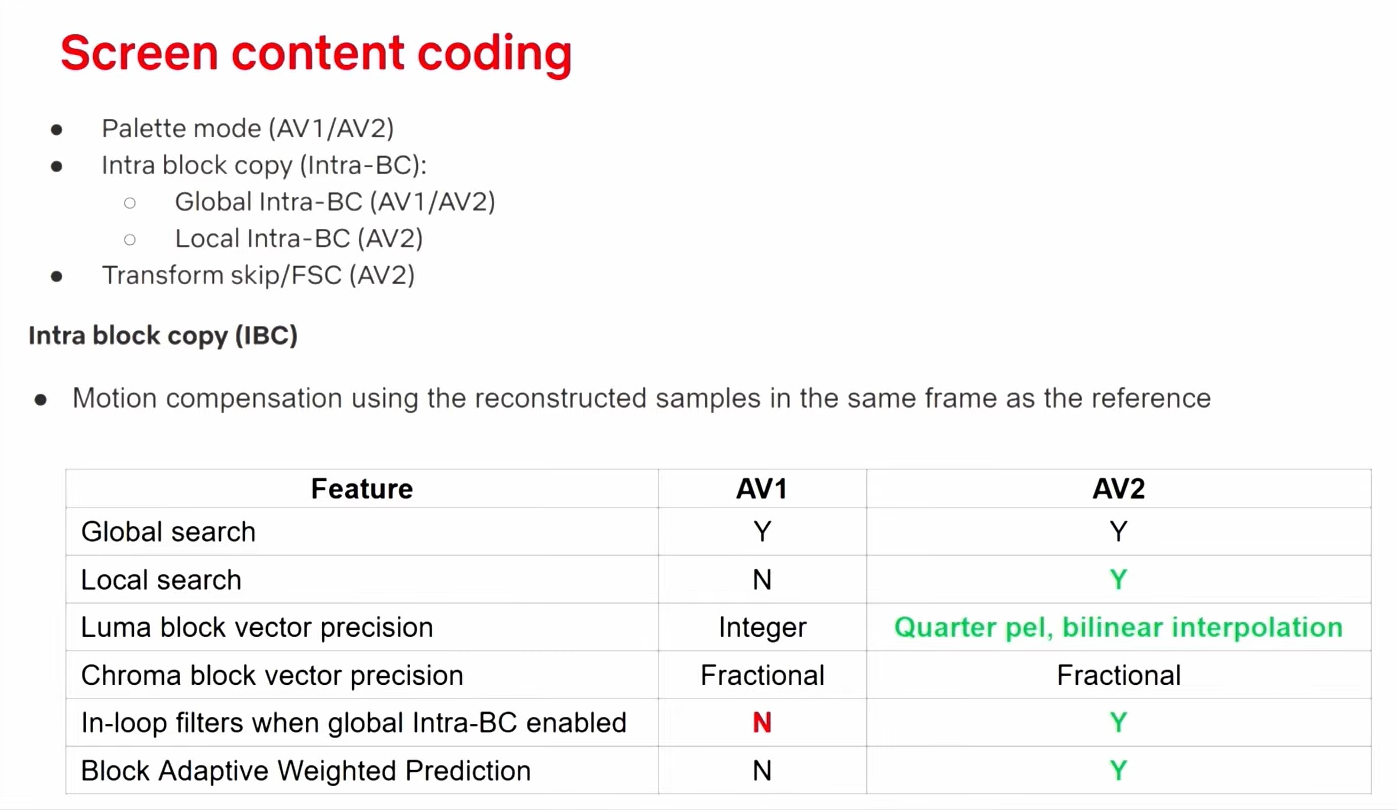Click the "Feature" column header
Viewport: 1397px width, 810px height.
click(x=362, y=489)
